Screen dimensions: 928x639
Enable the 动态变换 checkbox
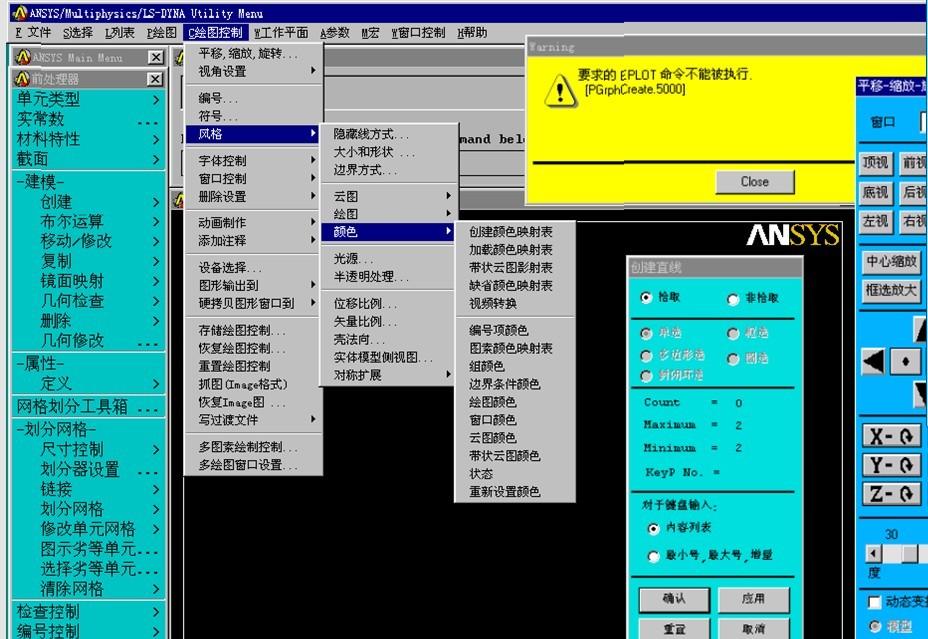[x=875, y=602]
